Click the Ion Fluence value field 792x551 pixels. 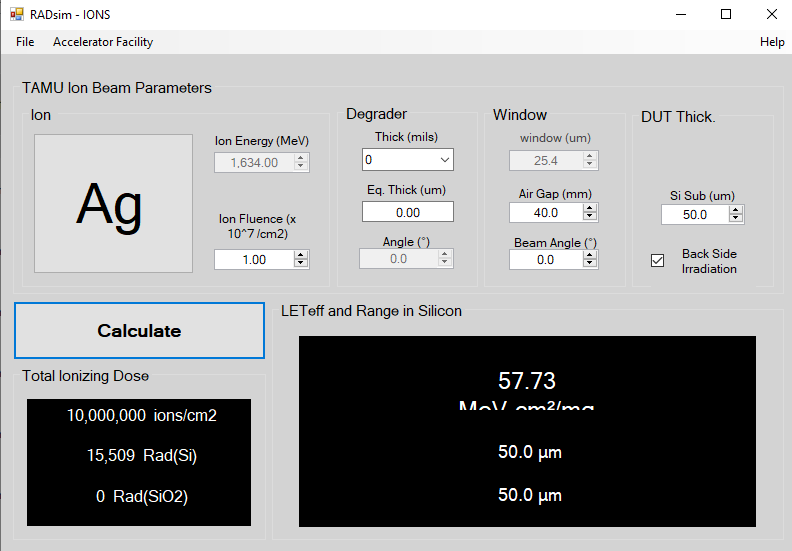pos(254,260)
